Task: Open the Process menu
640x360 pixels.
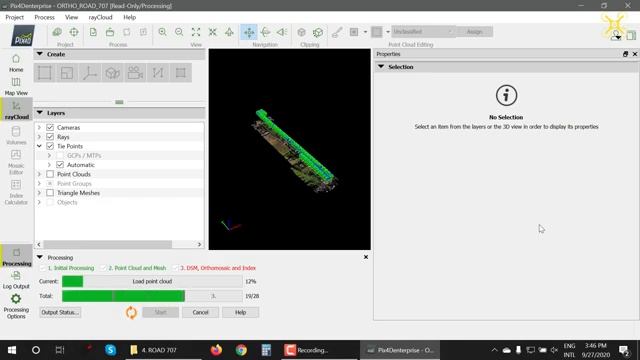Action: [x=44, y=17]
